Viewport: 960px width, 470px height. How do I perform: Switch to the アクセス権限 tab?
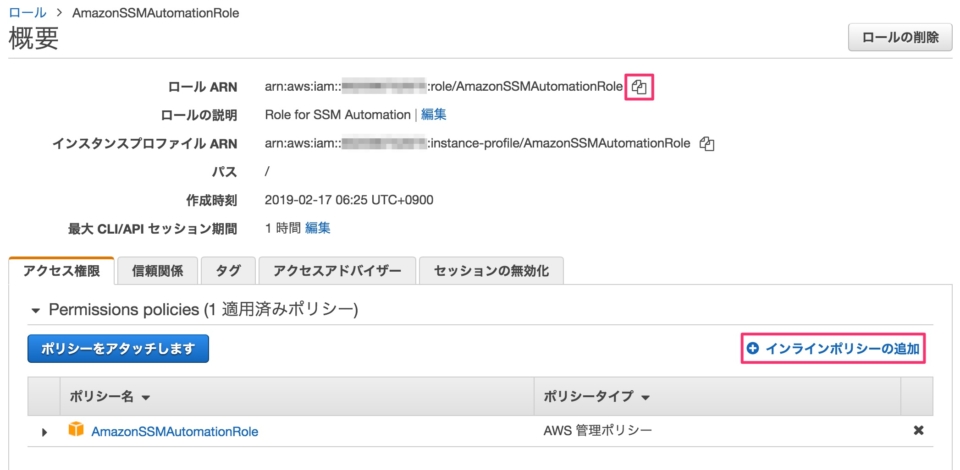click(x=61, y=272)
